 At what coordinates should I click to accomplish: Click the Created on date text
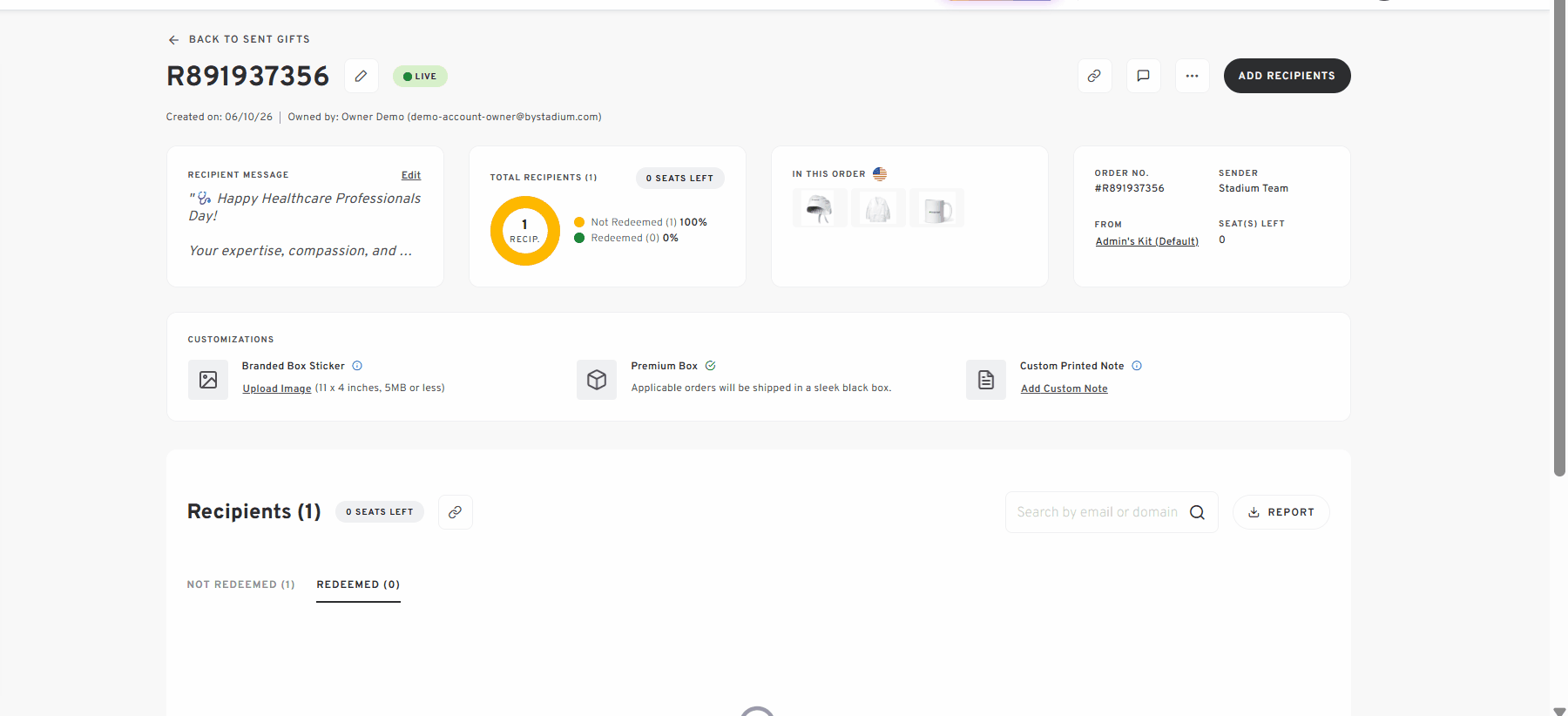pyautogui.click(x=220, y=117)
